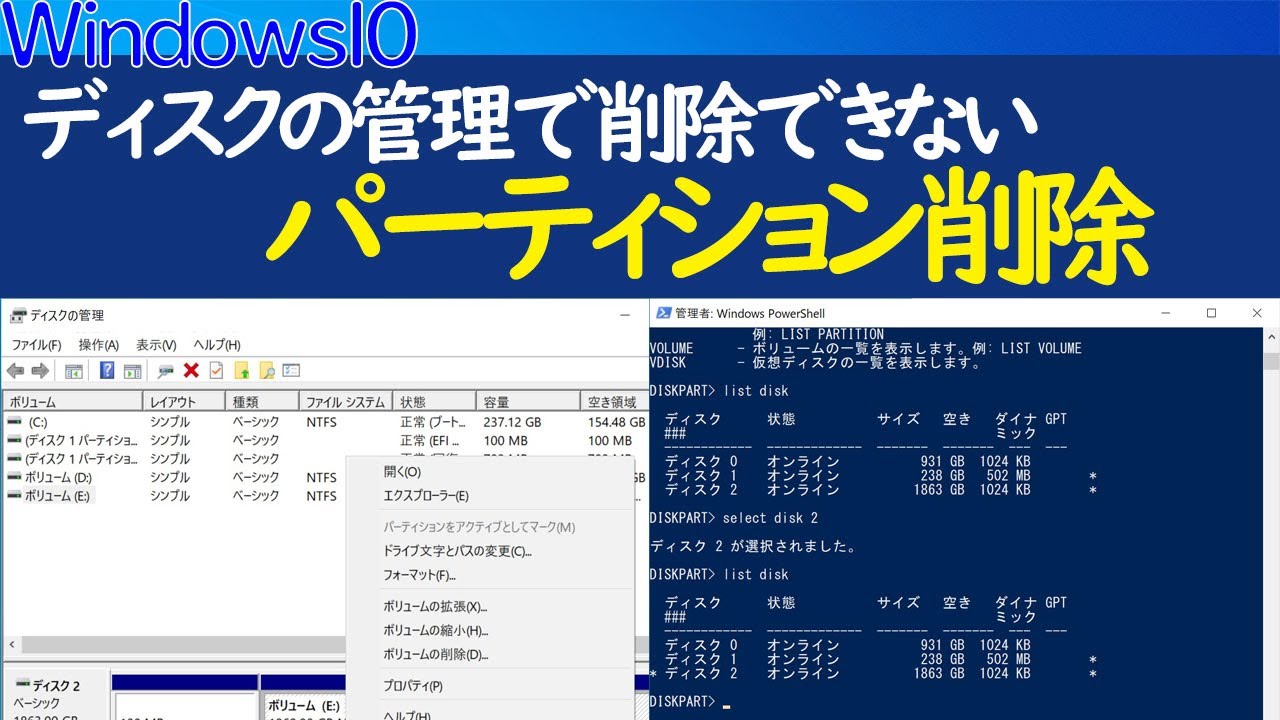Image resolution: width=1280 pixels, height=720 pixels.
Task: Open the ファイル(F) menu
Action: pos(37,345)
